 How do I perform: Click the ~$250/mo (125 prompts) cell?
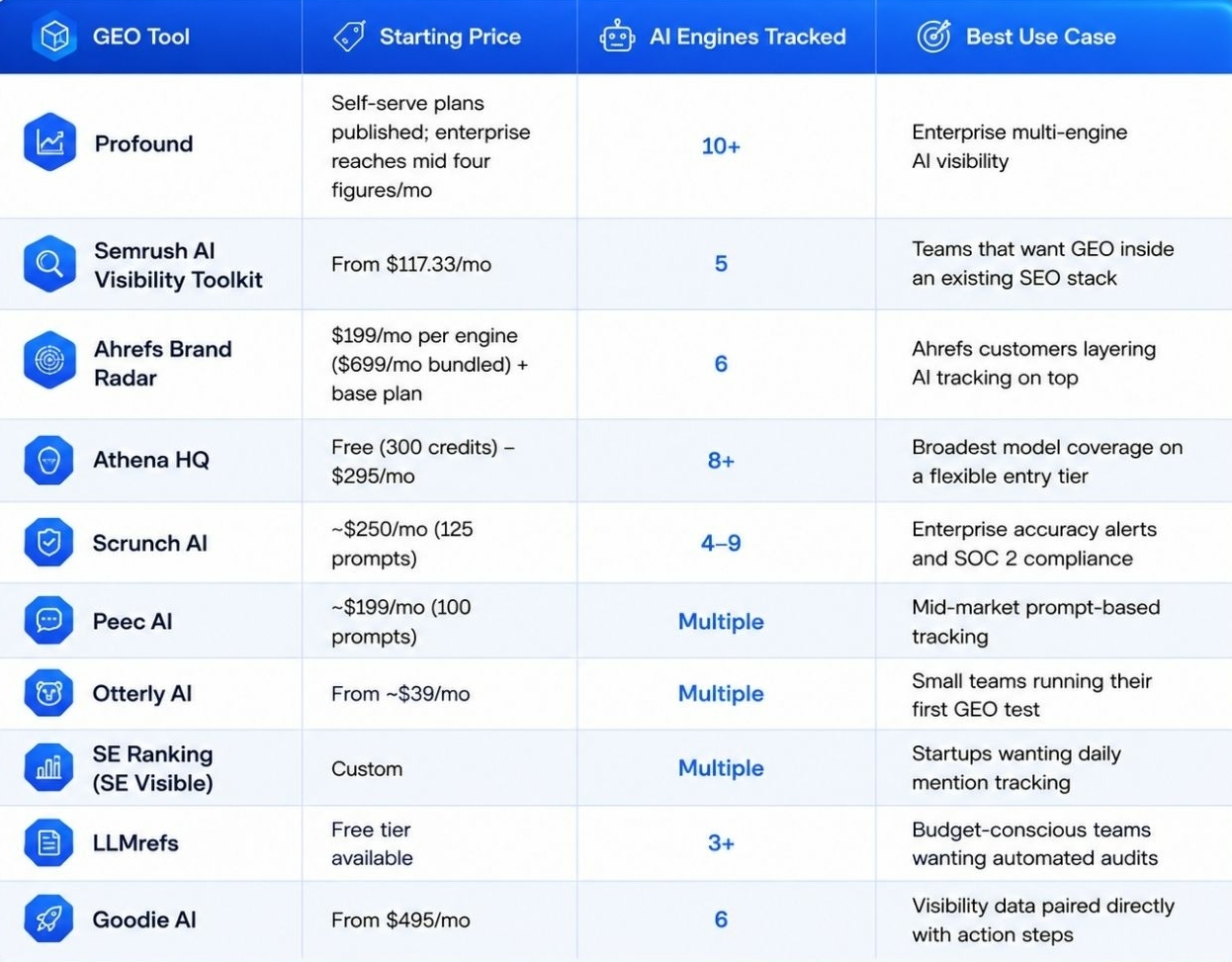point(401,543)
